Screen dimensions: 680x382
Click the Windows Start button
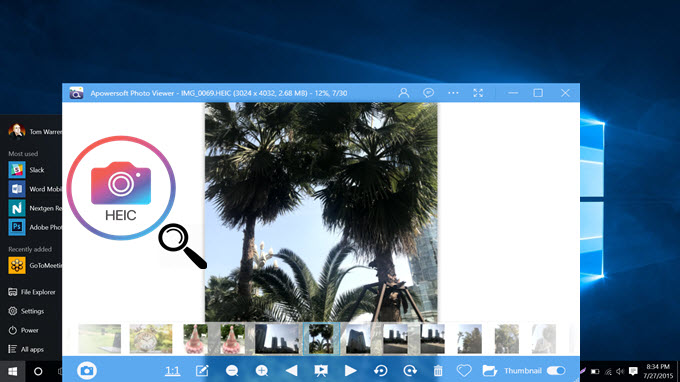(12, 372)
